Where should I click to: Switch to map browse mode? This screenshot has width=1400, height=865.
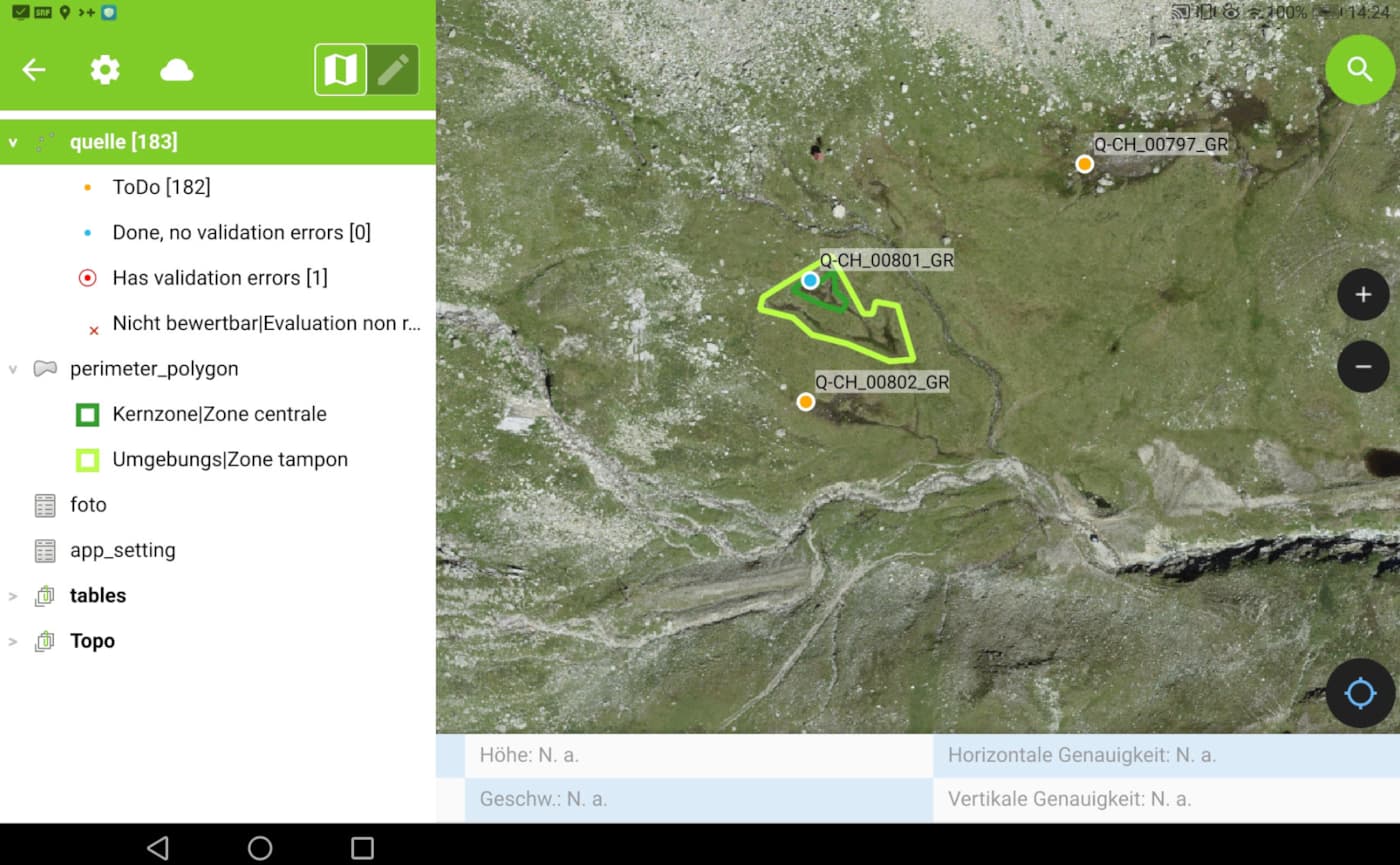point(340,70)
